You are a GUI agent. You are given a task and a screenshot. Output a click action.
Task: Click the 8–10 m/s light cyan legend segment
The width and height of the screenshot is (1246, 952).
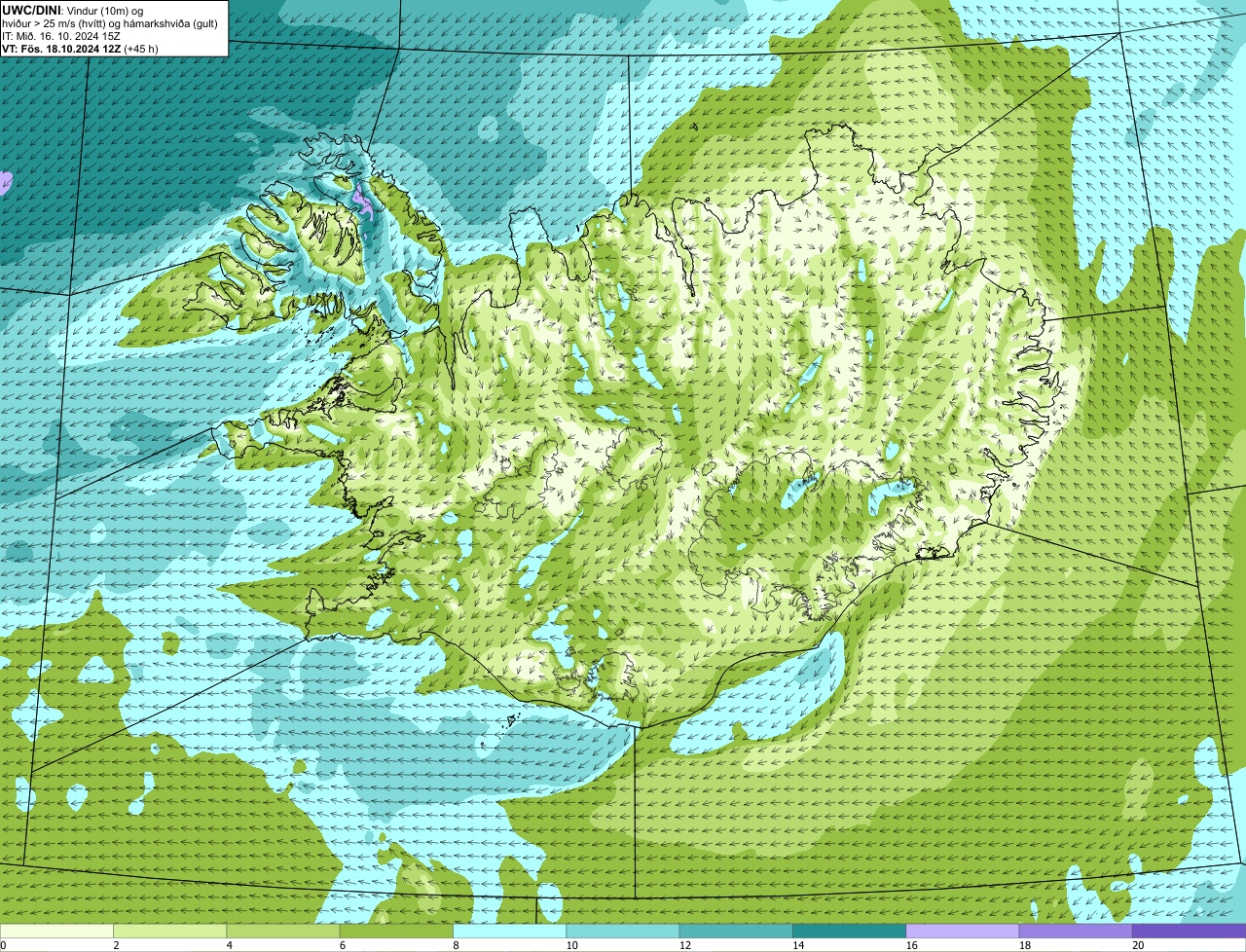pyautogui.click(x=509, y=932)
